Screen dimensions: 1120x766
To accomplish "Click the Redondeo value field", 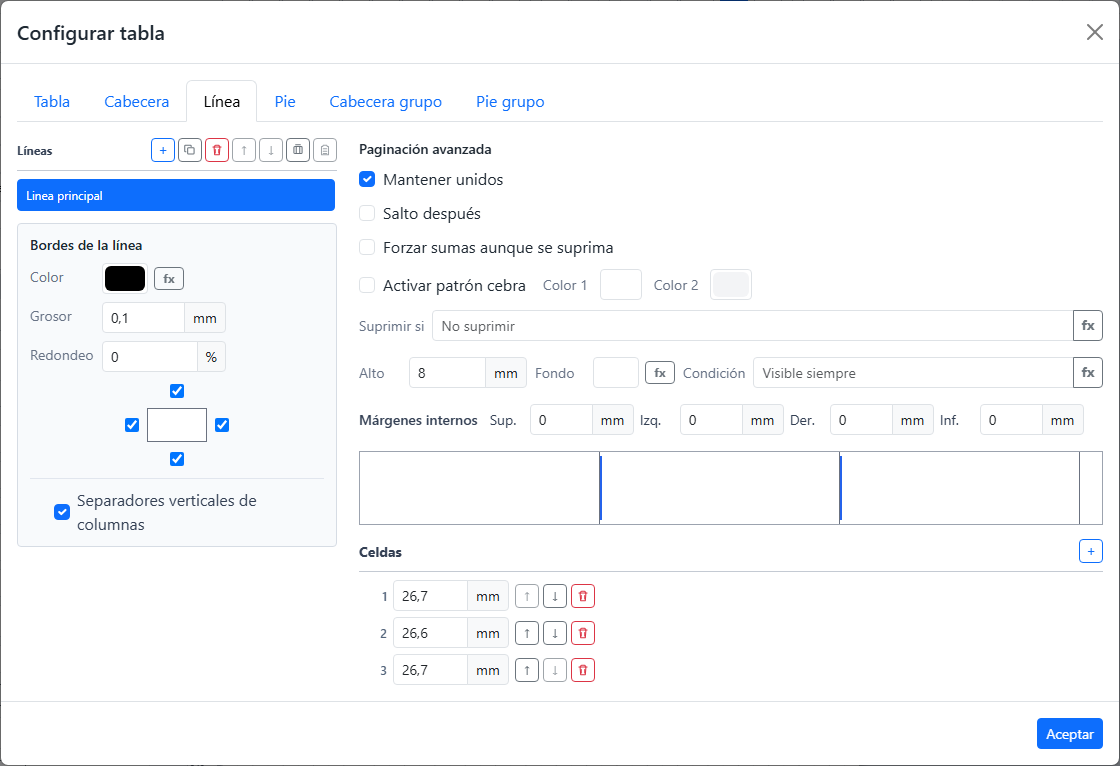I will (150, 357).
